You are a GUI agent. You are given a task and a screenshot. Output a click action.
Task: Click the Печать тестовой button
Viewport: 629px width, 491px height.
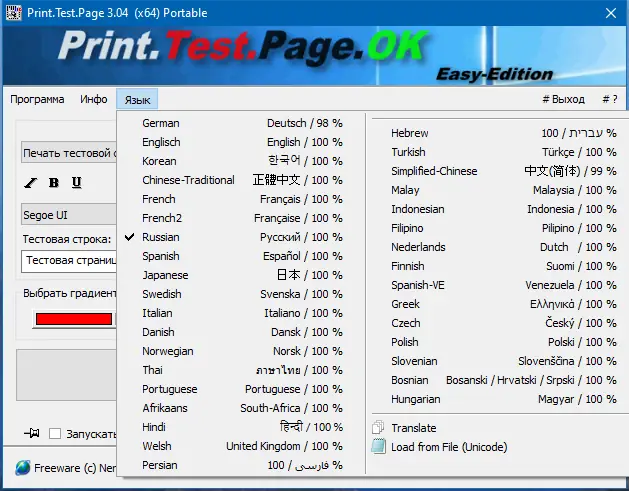click(69, 152)
